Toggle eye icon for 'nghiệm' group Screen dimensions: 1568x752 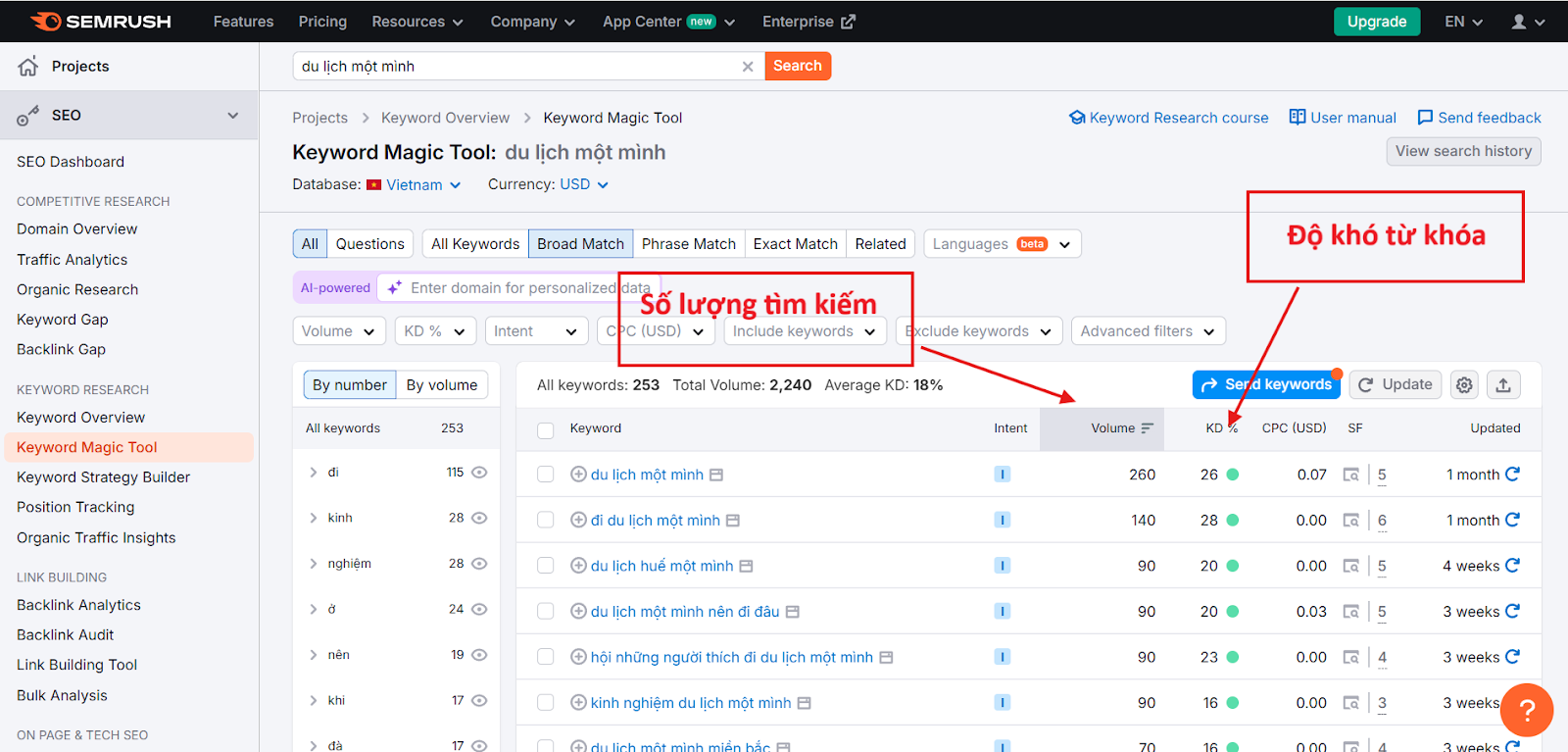coord(479,564)
